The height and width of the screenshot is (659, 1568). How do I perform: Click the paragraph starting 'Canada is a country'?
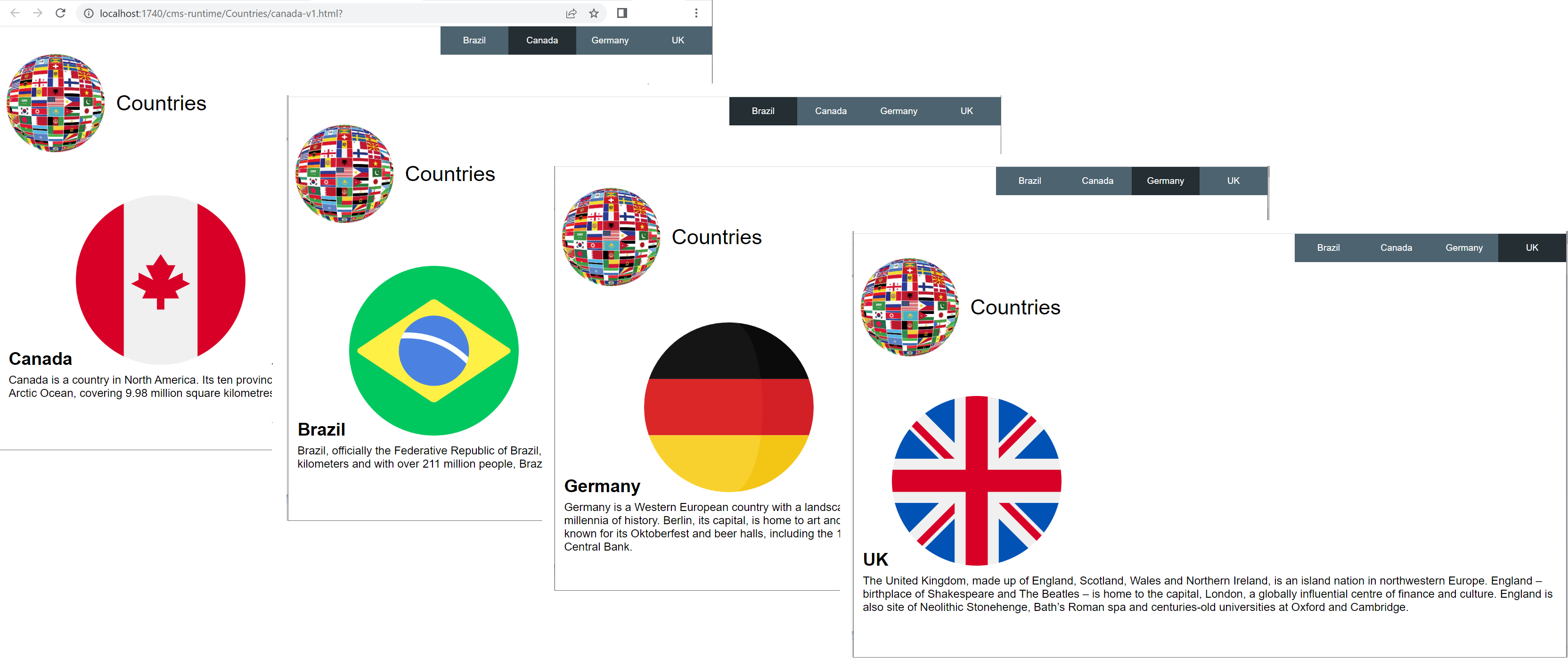[140, 387]
